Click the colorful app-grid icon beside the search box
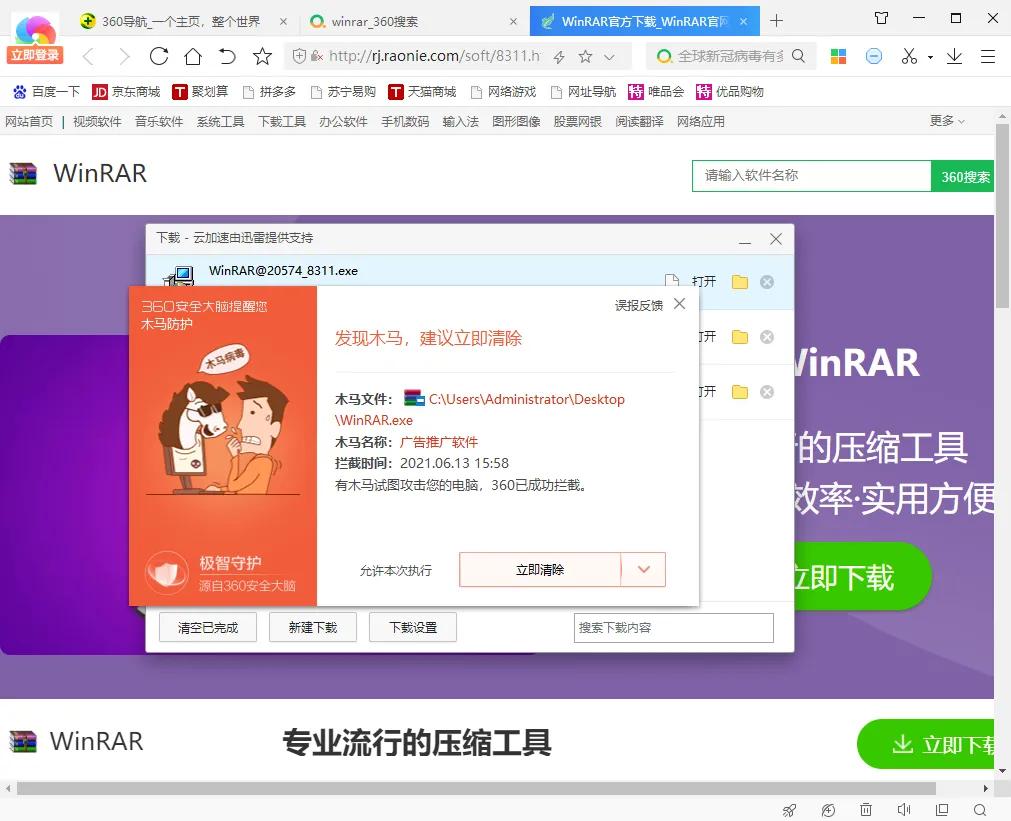Image resolution: width=1011 pixels, height=821 pixels. [838, 57]
